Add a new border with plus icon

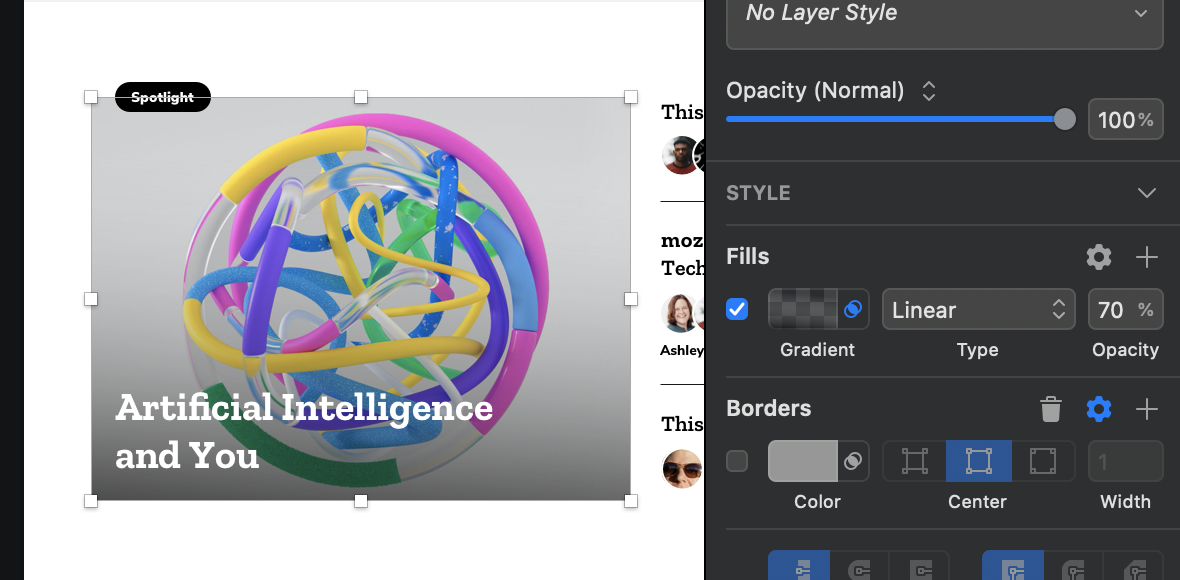tap(1146, 409)
